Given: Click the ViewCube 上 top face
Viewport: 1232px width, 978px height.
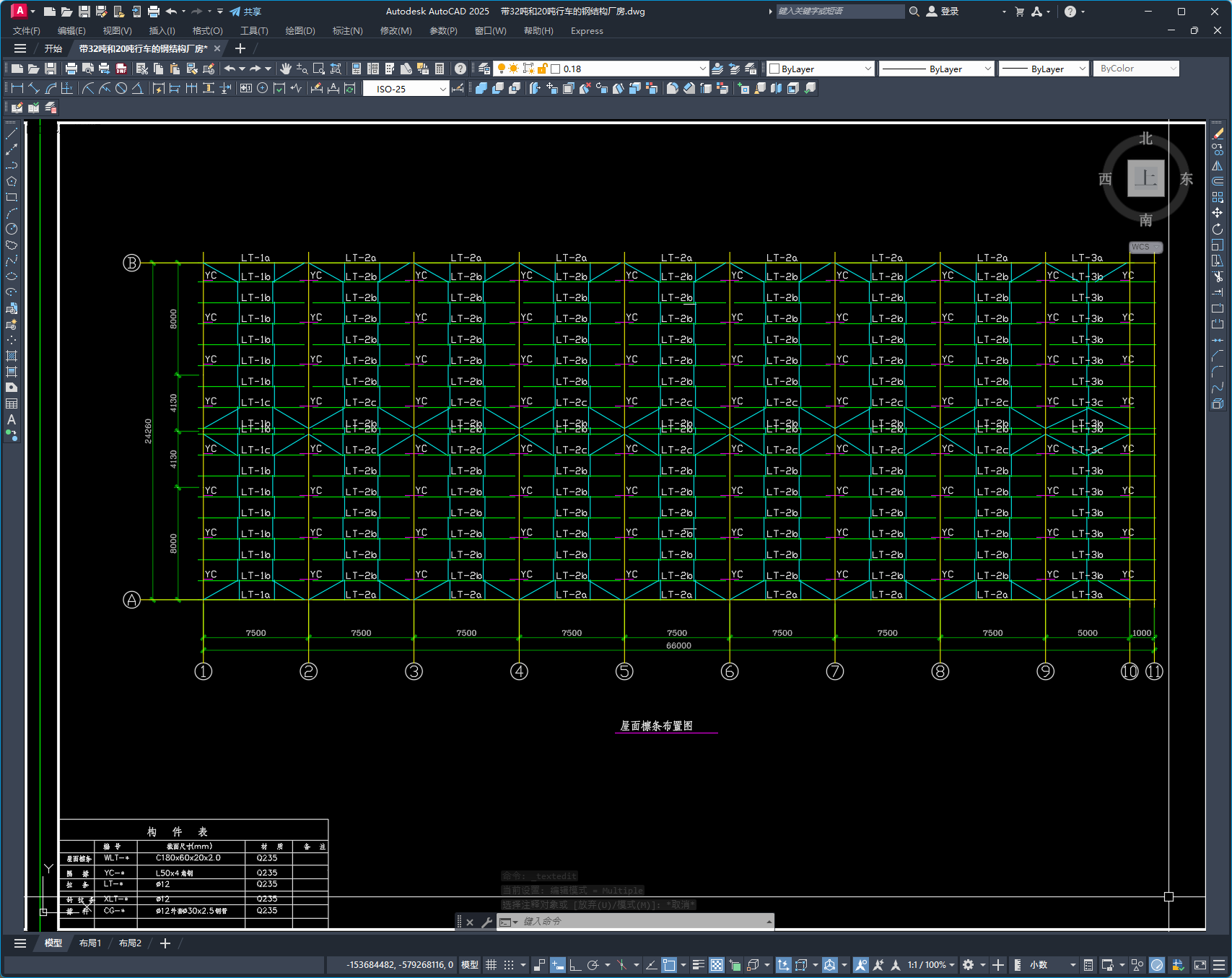Looking at the screenshot, I should coord(1146,178).
